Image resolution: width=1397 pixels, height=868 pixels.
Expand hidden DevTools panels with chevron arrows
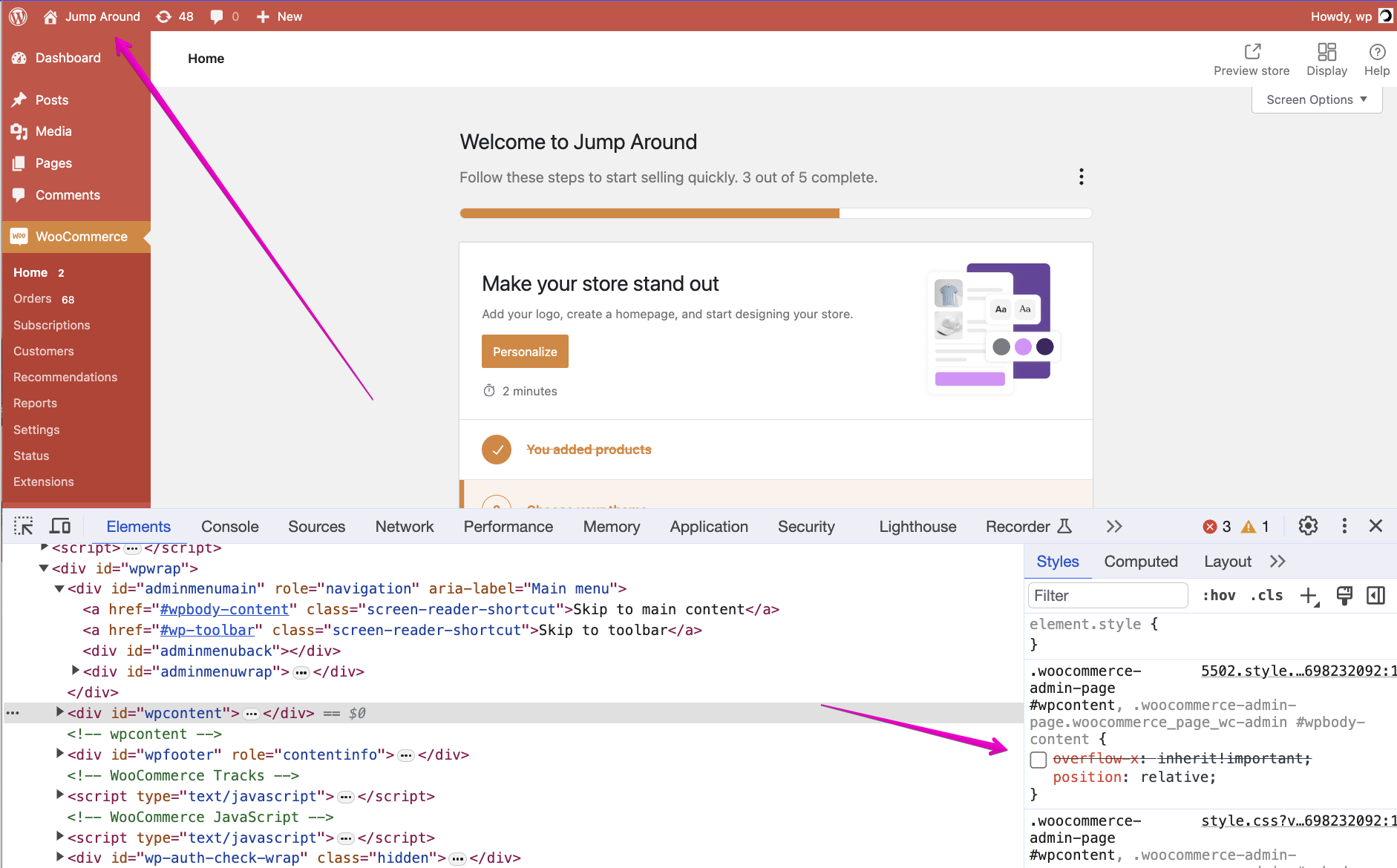point(1113,525)
